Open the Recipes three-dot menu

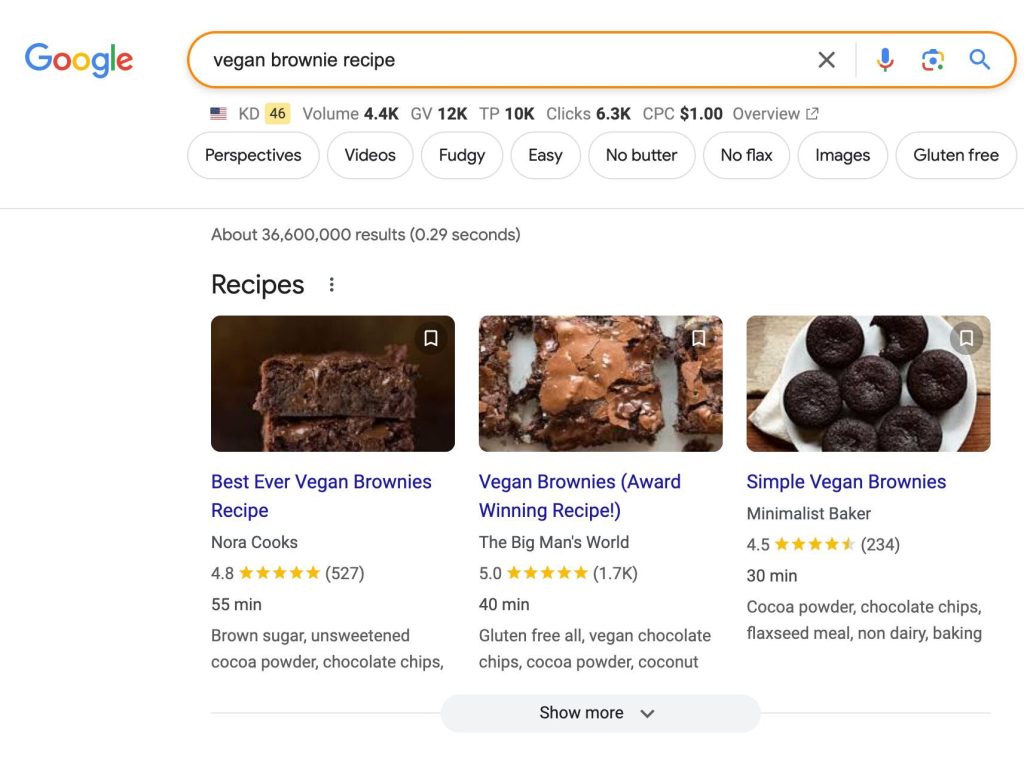[331, 284]
